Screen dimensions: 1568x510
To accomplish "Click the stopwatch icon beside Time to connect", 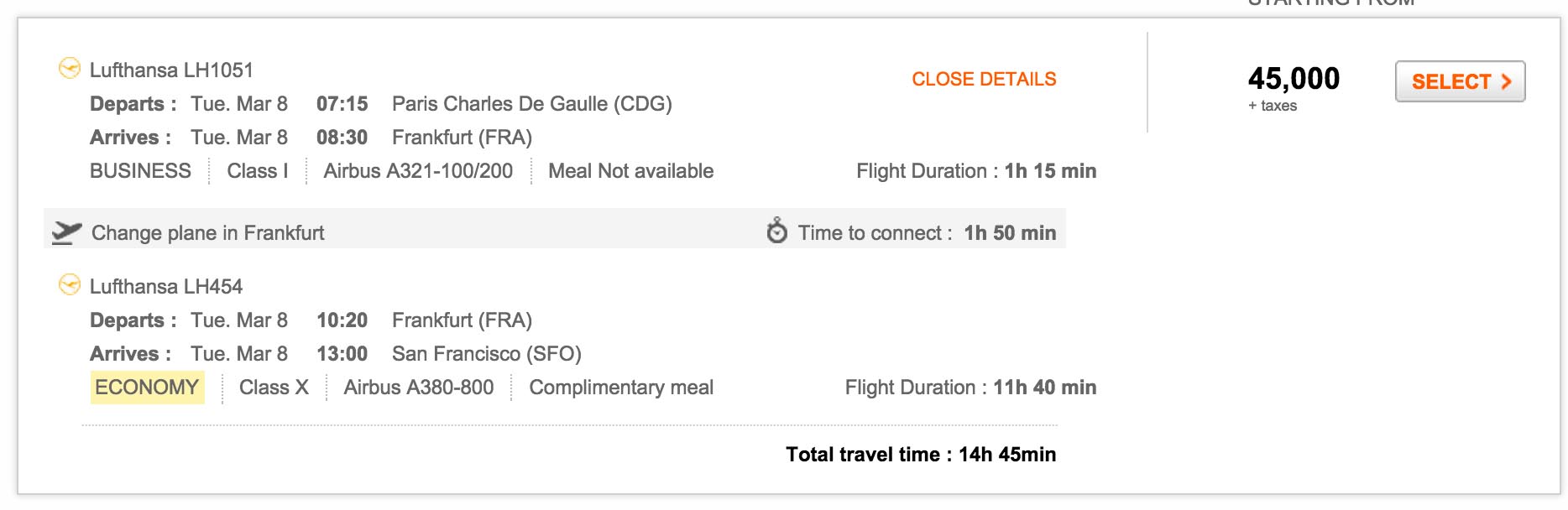I will tap(777, 231).
